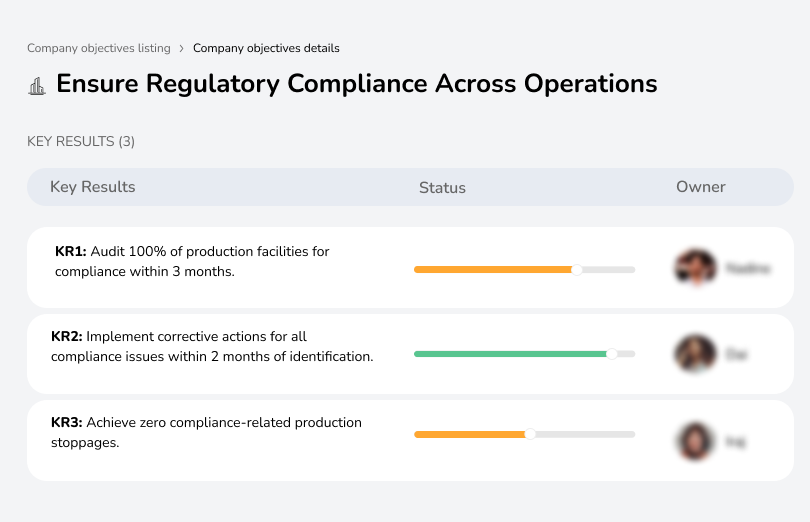Open KR1 audit production facilities row
Image resolution: width=810 pixels, height=522 pixels.
tap(410, 268)
